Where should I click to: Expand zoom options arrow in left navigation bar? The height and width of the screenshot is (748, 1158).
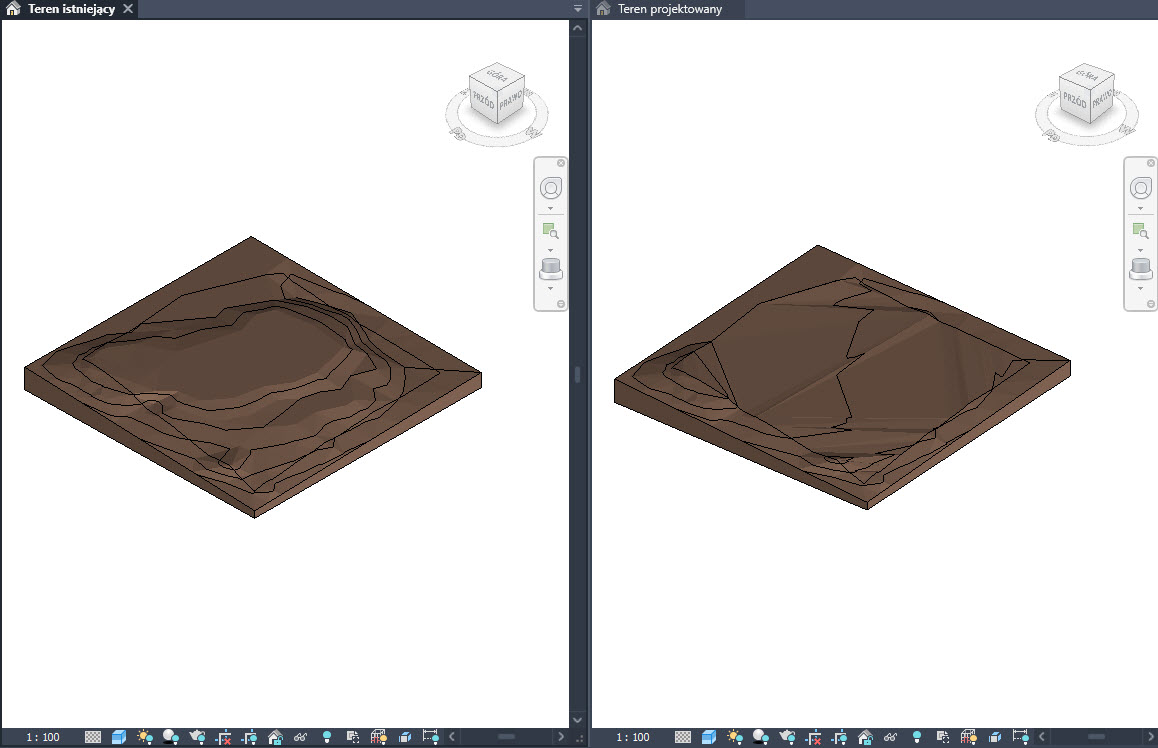(x=551, y=249)
